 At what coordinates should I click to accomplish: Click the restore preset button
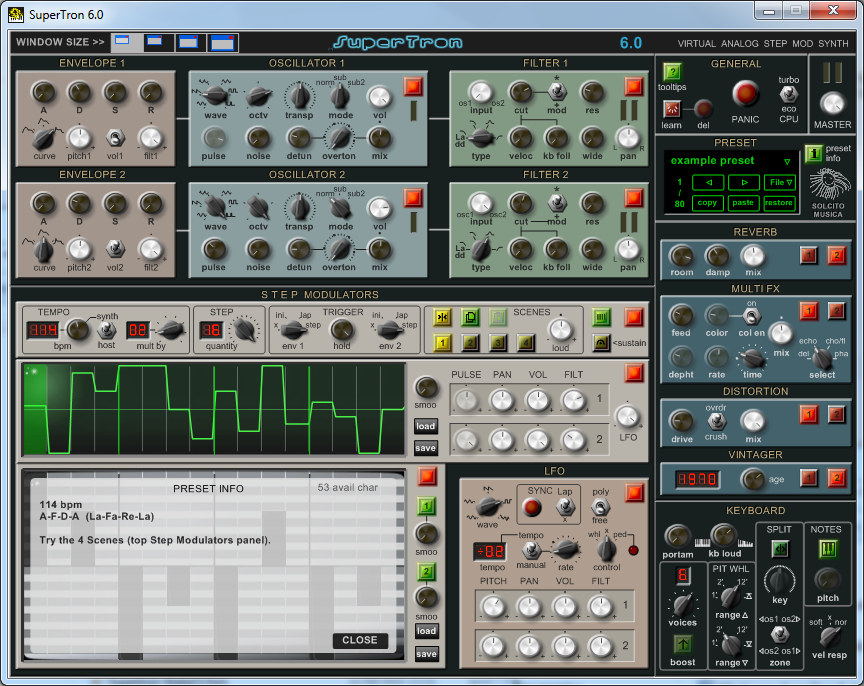click(780, 203)
